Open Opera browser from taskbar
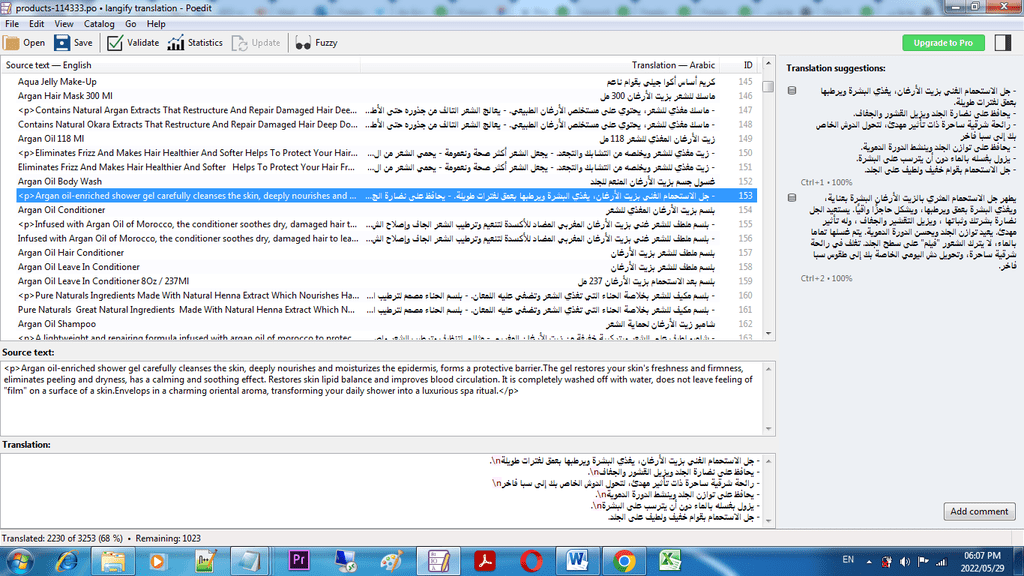1024x576 pixels. click(x=531, y=561)
